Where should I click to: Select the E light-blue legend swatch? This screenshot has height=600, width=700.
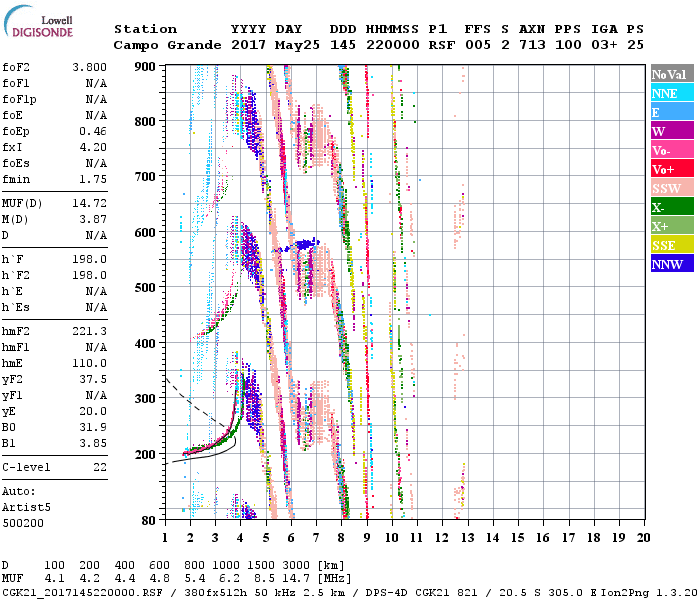click(672, 112)
